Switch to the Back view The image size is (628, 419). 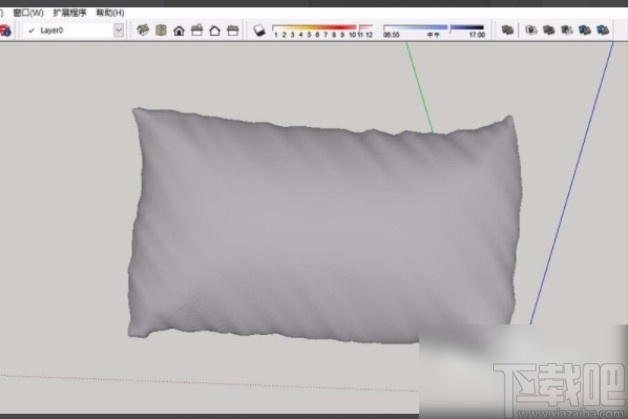[215, 30]
